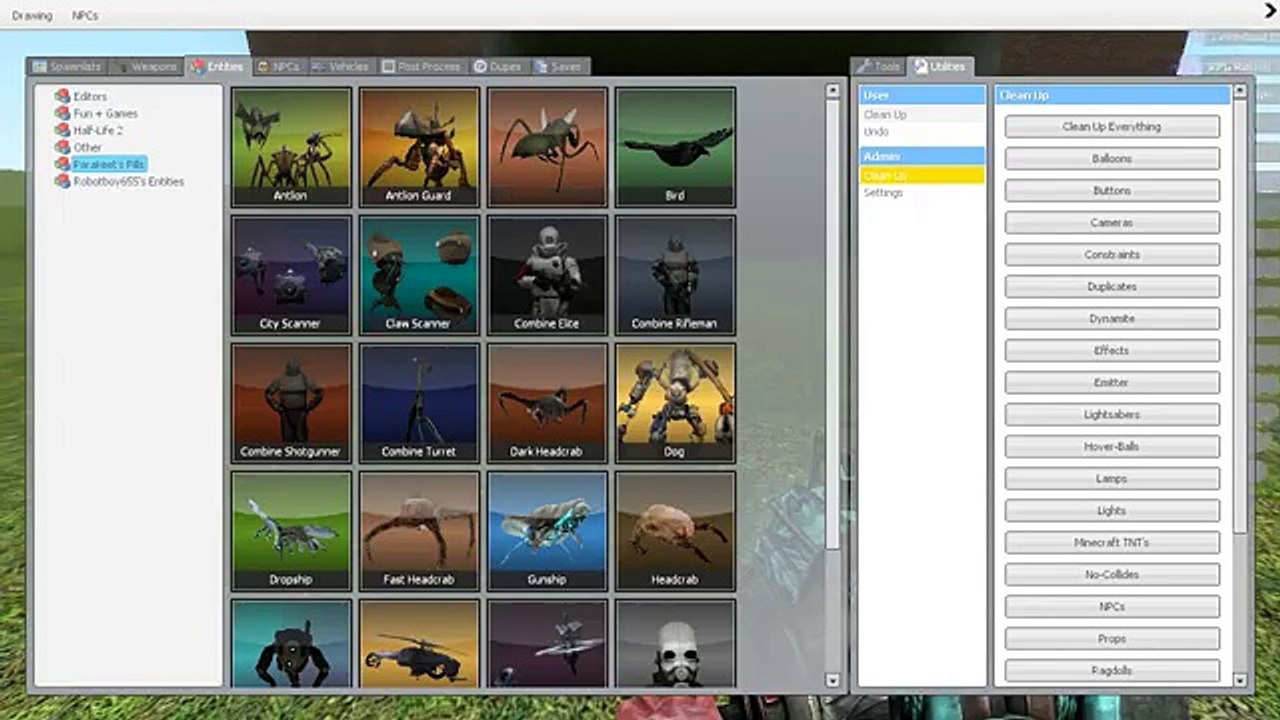The height and width of the screenshot is (720, 1280).
Task: Select Undo under User
Action: click(x=922, y=132)
